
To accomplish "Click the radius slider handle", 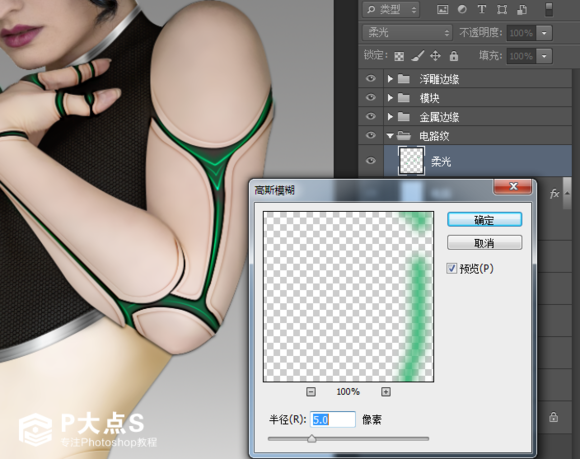I will coord(312,439).
